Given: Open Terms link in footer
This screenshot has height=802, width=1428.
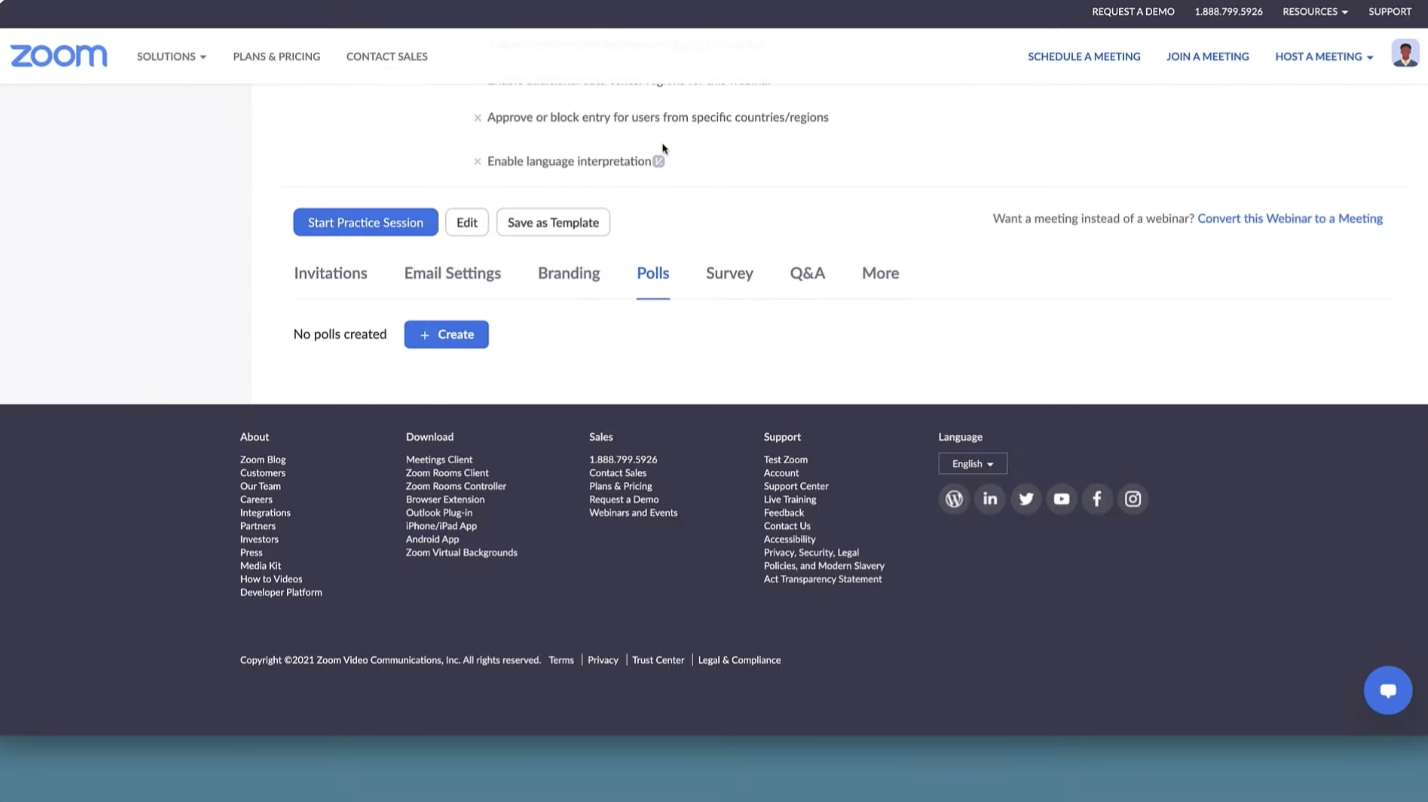Looking at the screenshot, I should 561,660.
